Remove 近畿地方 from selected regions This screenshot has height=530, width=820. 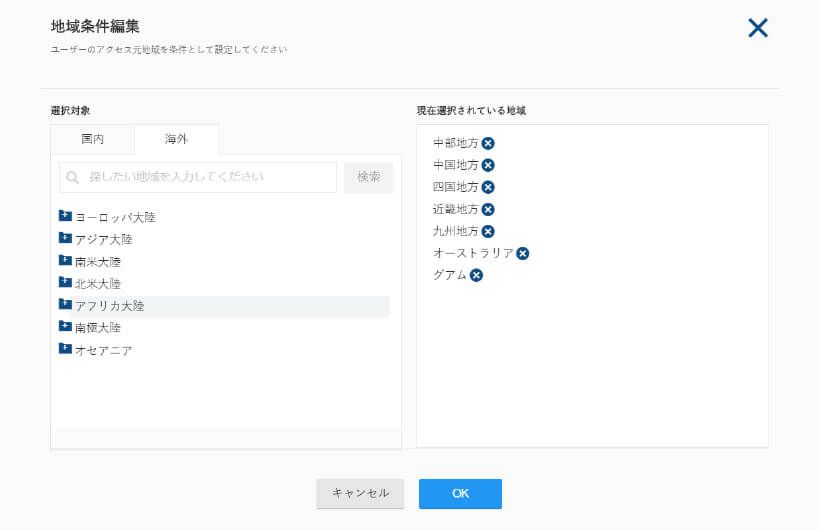point(488,210)
